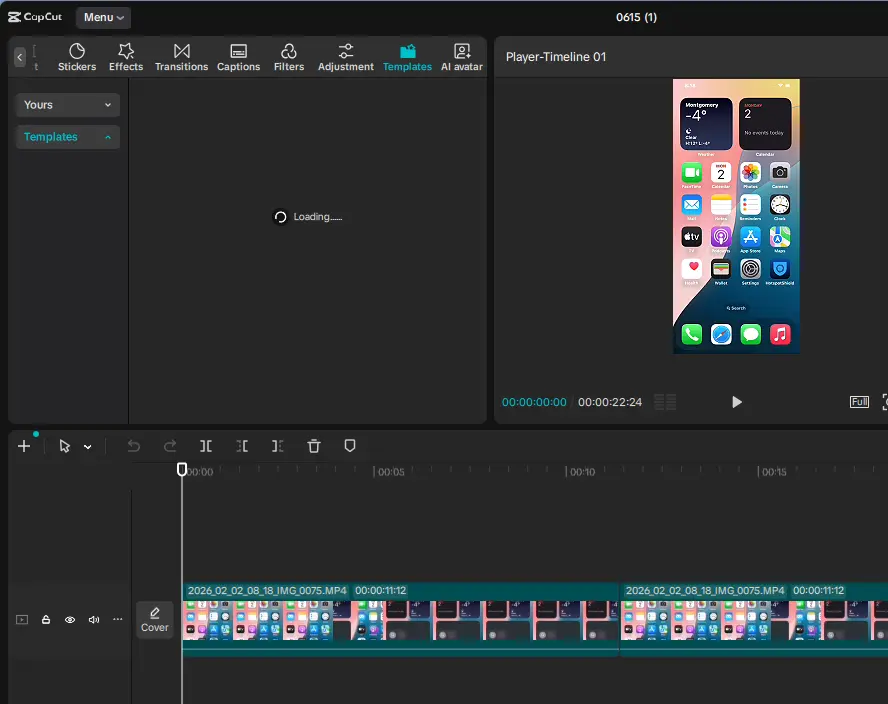
Task: Play the preview video
Action: pos(736,402)
